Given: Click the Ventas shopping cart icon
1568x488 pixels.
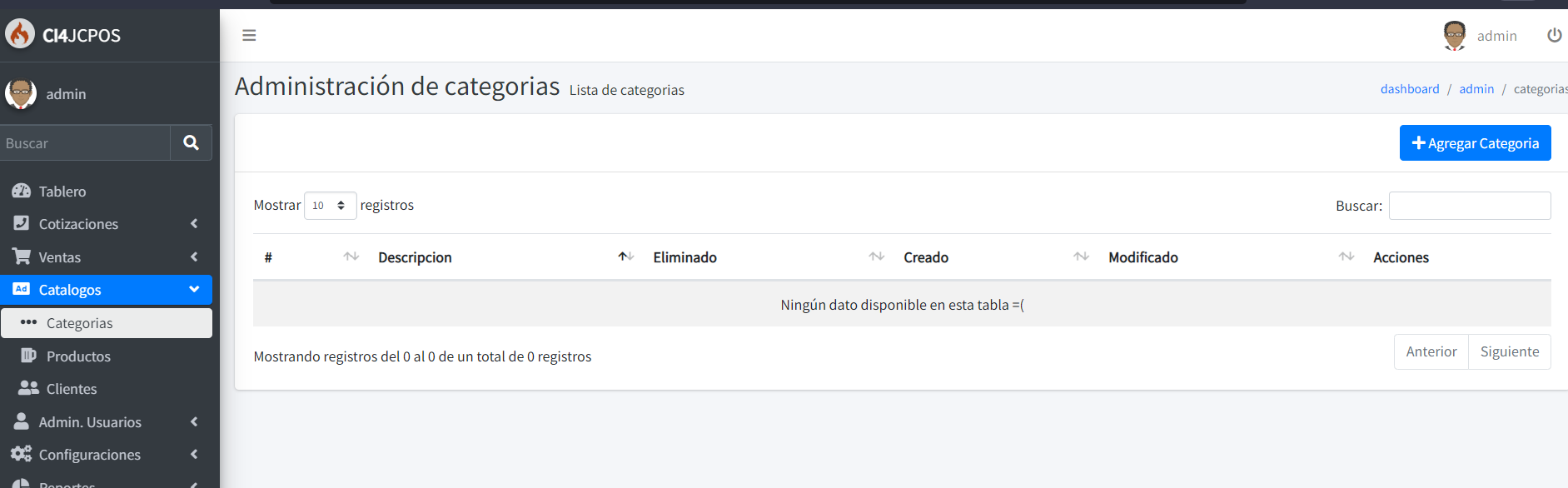Looking at the screenshot, I should click(x=22, y=256).
